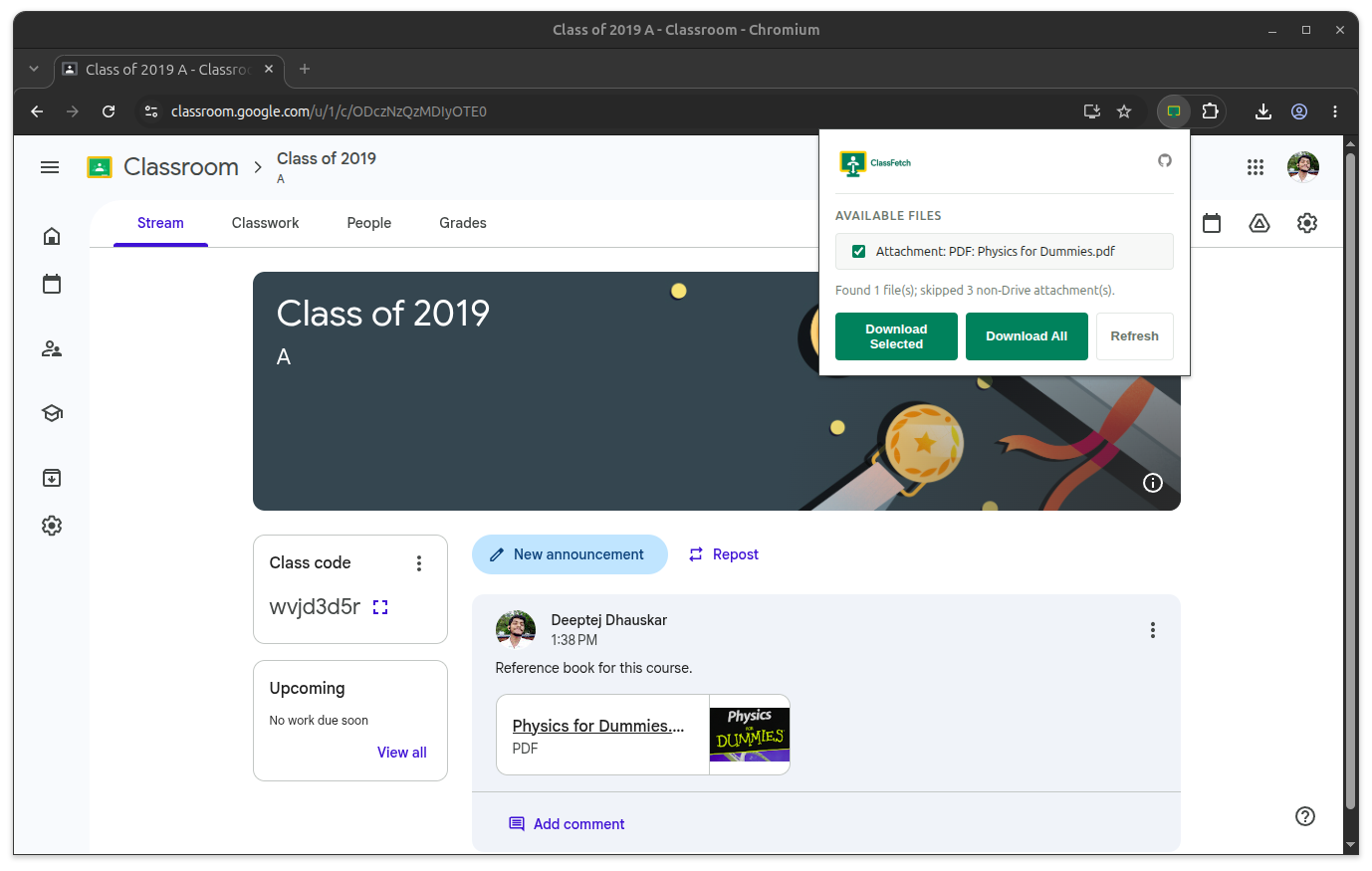This screenshot has width=1372, height=871.
Task: Open the Teaching sidebar people icon
Action: [x=52, y=349]
